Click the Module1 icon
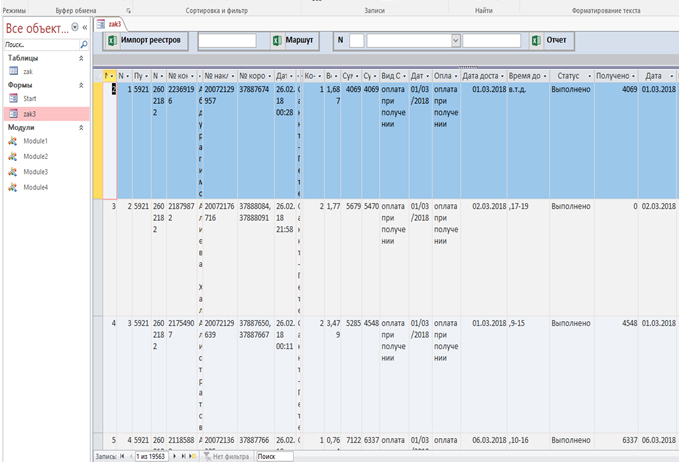Screen dimensions: 680x462 coord(13,141)
